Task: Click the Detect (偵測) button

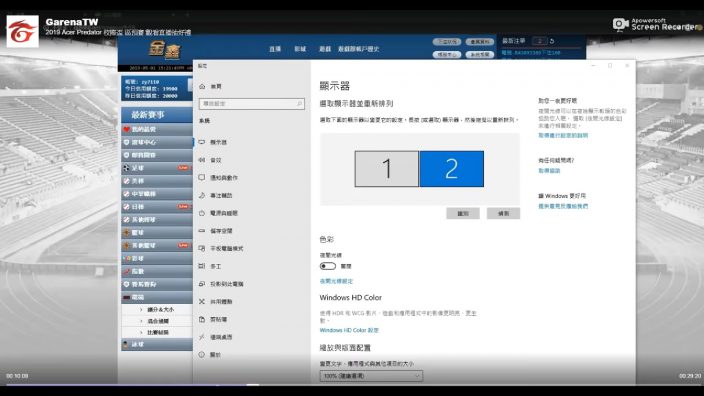Action: [503, 213]
